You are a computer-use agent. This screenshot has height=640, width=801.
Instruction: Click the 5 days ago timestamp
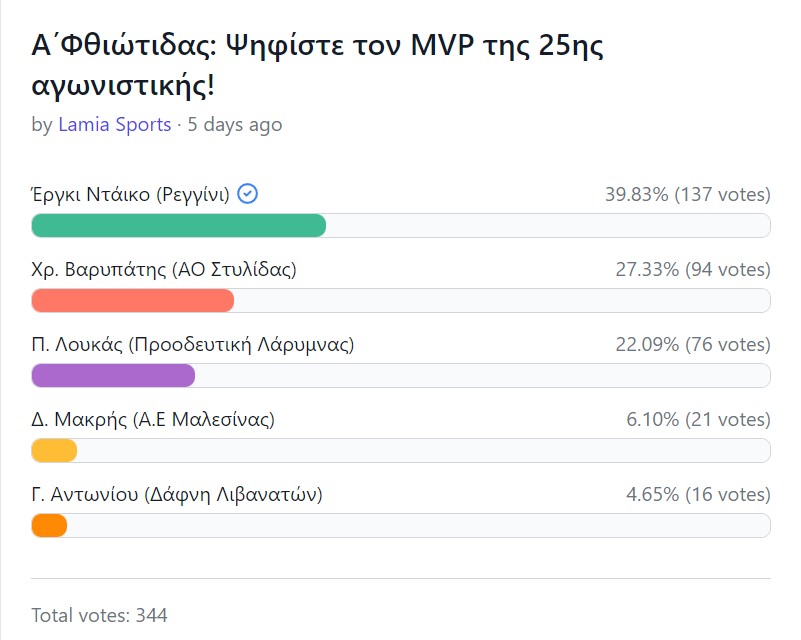[x=235, y=125]
